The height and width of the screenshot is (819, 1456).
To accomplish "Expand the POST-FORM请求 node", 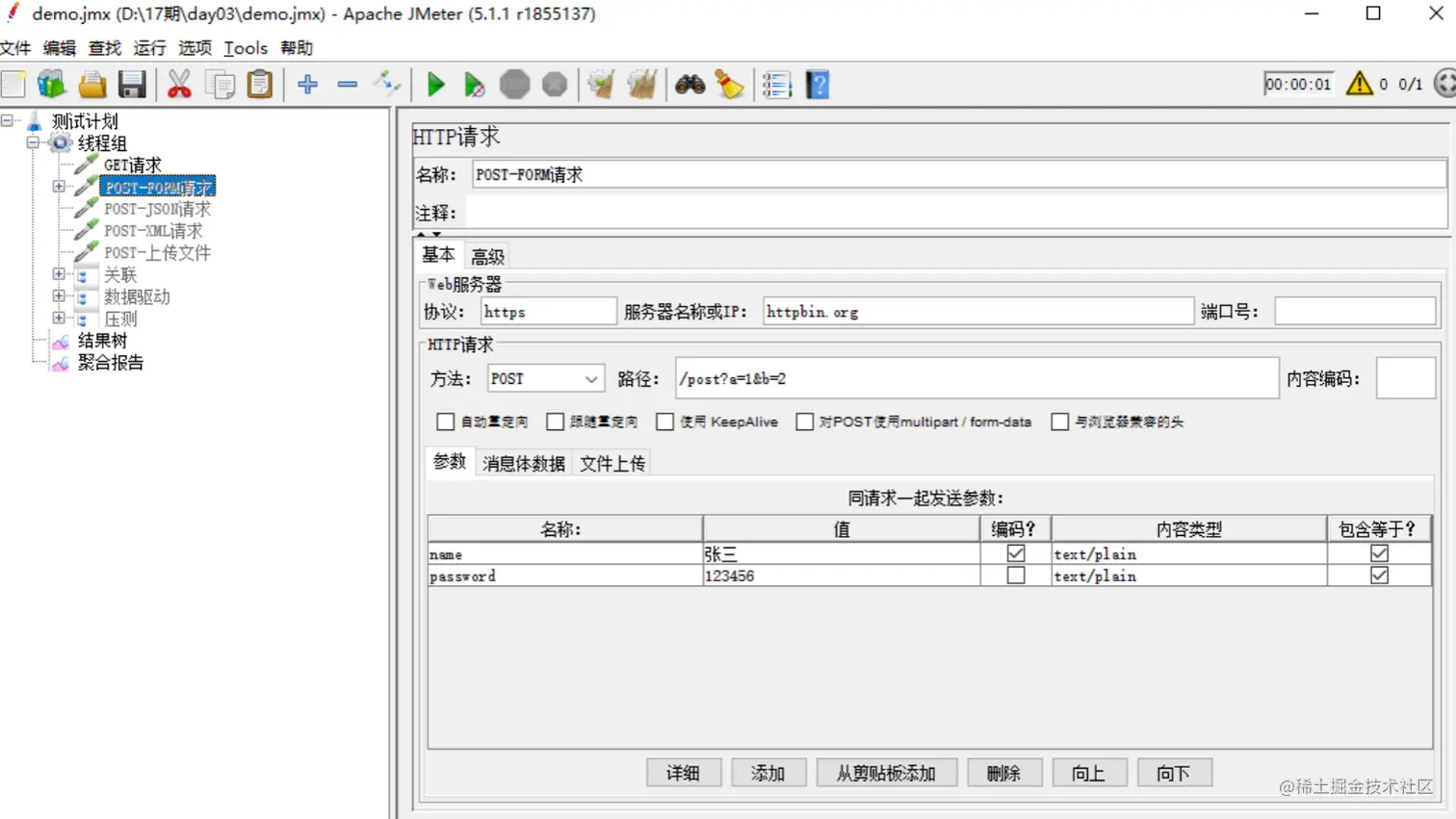I will [x=59, y=187].
